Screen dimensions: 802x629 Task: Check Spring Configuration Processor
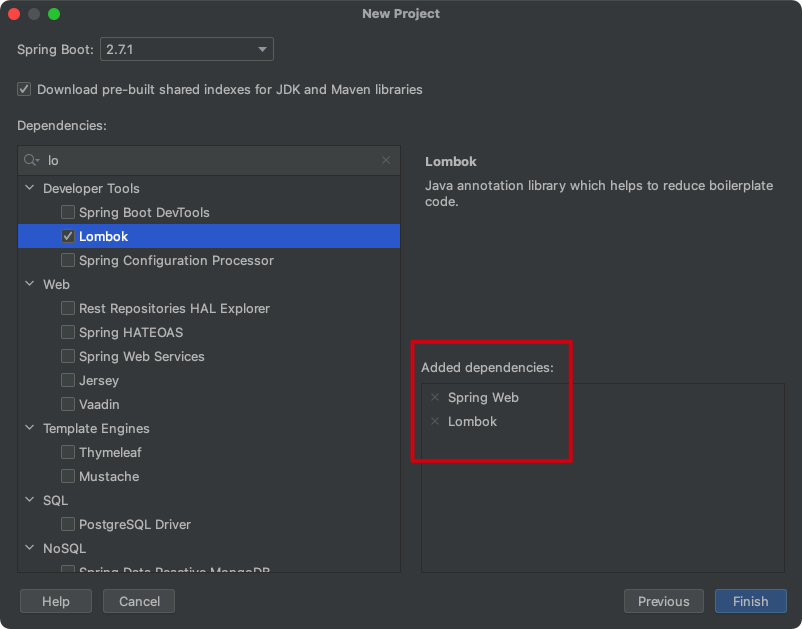tap(68, 260)
